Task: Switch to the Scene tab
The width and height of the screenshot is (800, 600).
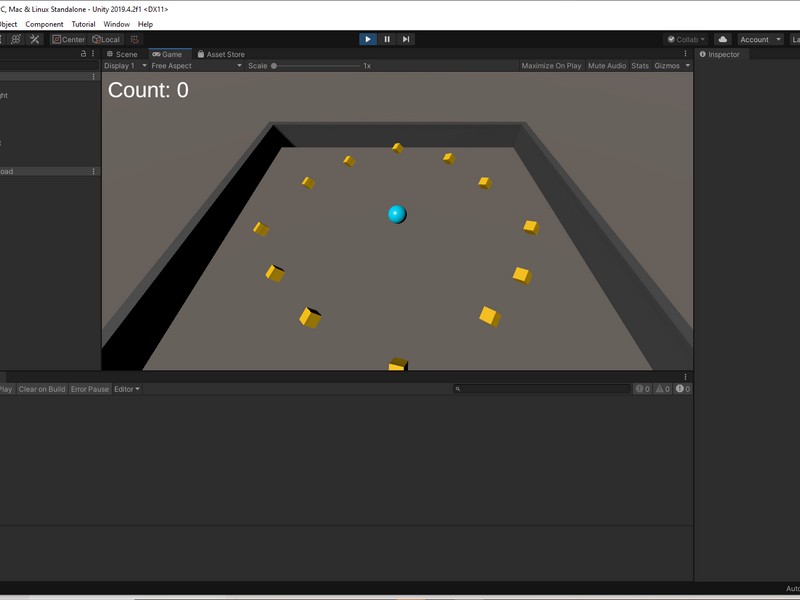Action: click(125, 53)
